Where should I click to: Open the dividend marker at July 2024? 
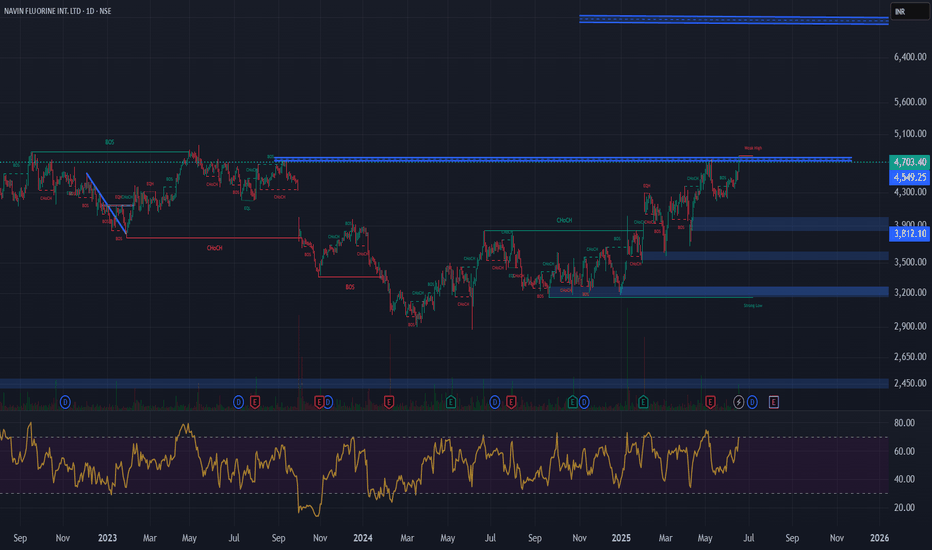point(495,403)
